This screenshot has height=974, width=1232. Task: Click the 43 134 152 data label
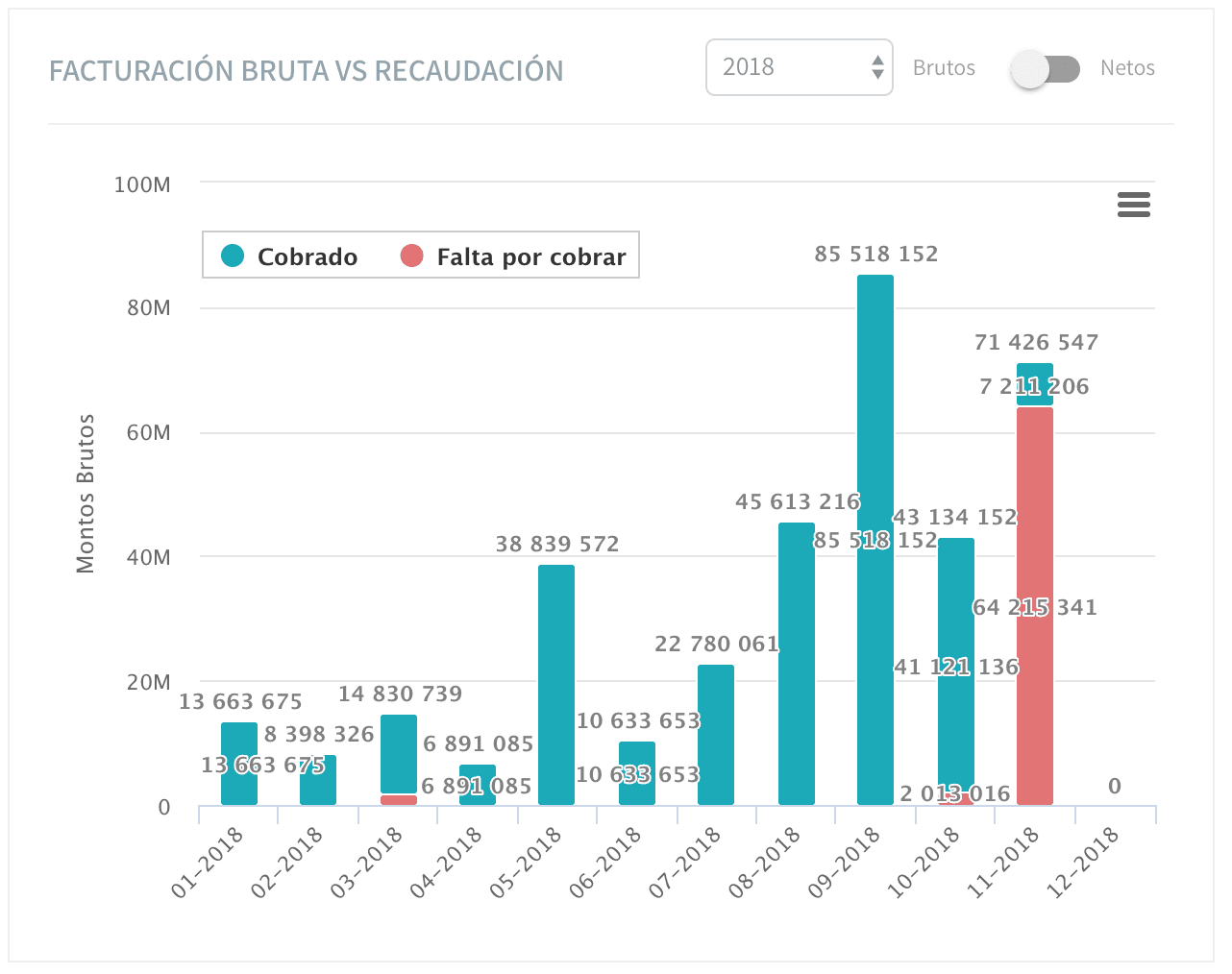[x=955, y=517]
